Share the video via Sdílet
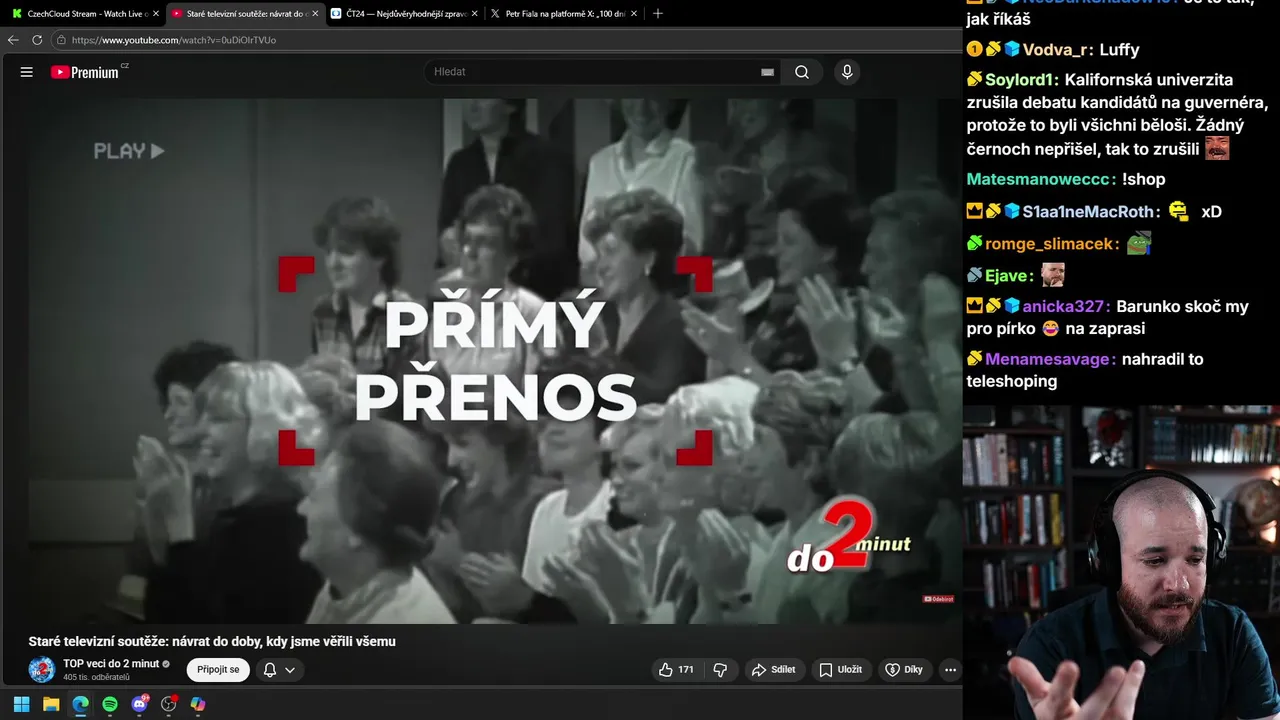Screen dimensions: 1280x720 tap(774, 670)
